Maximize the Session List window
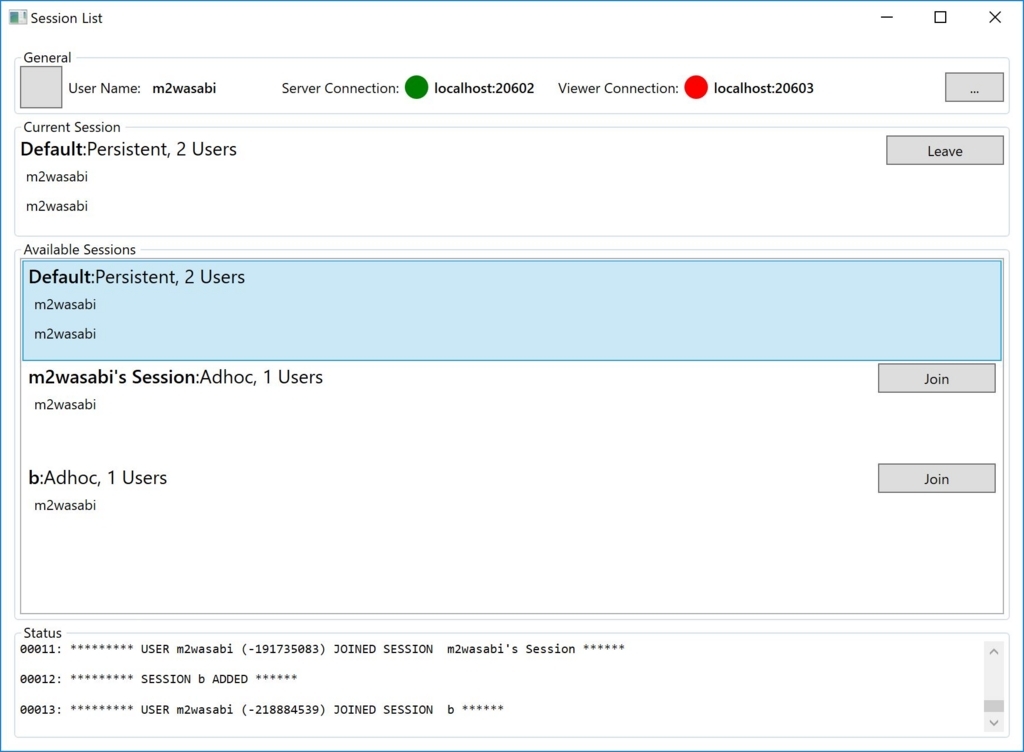The width and height of the screenshot is (1024, 752). (x=940, y=18)
